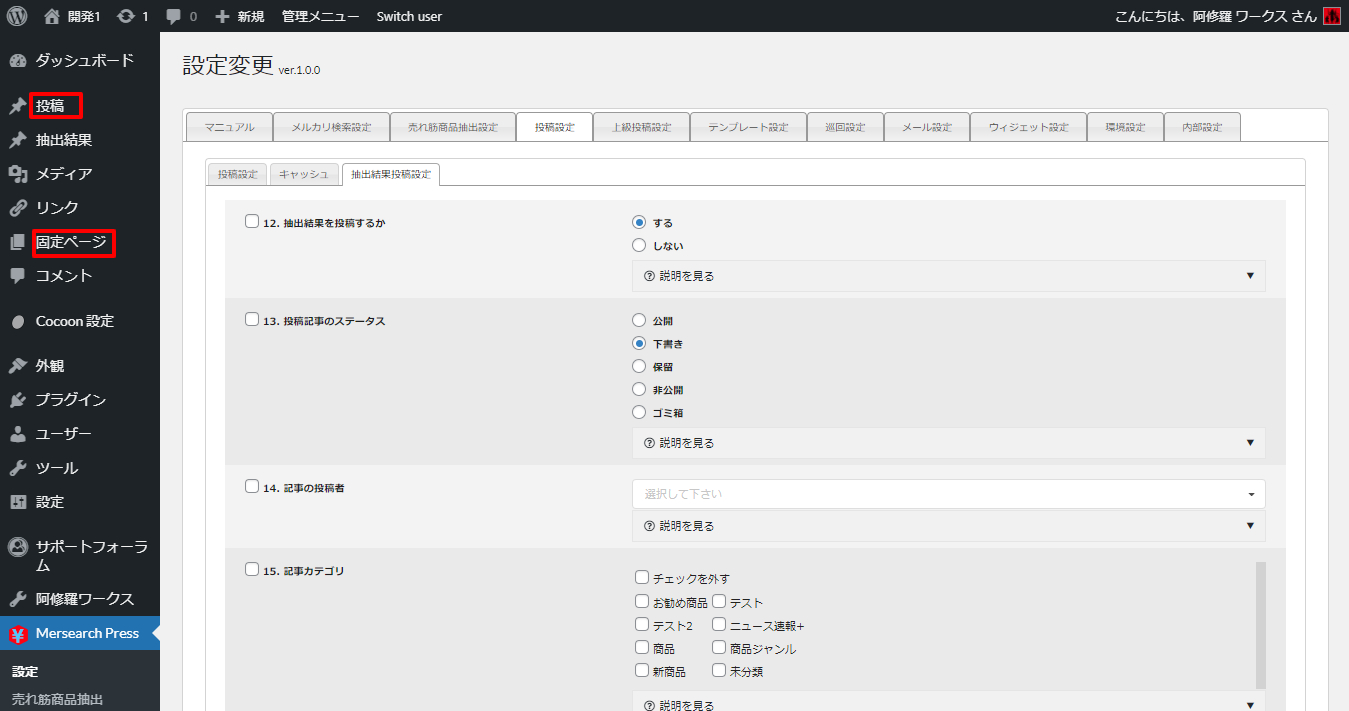Open the プラグイン plugin icon in sidebar

(x=17, y=400)
